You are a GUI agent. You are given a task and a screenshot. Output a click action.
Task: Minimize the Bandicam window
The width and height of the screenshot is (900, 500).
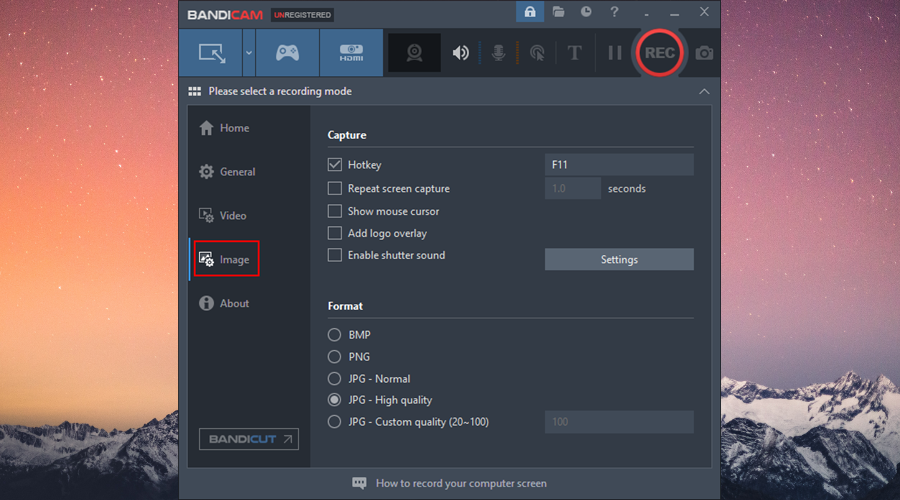[674, 13]
